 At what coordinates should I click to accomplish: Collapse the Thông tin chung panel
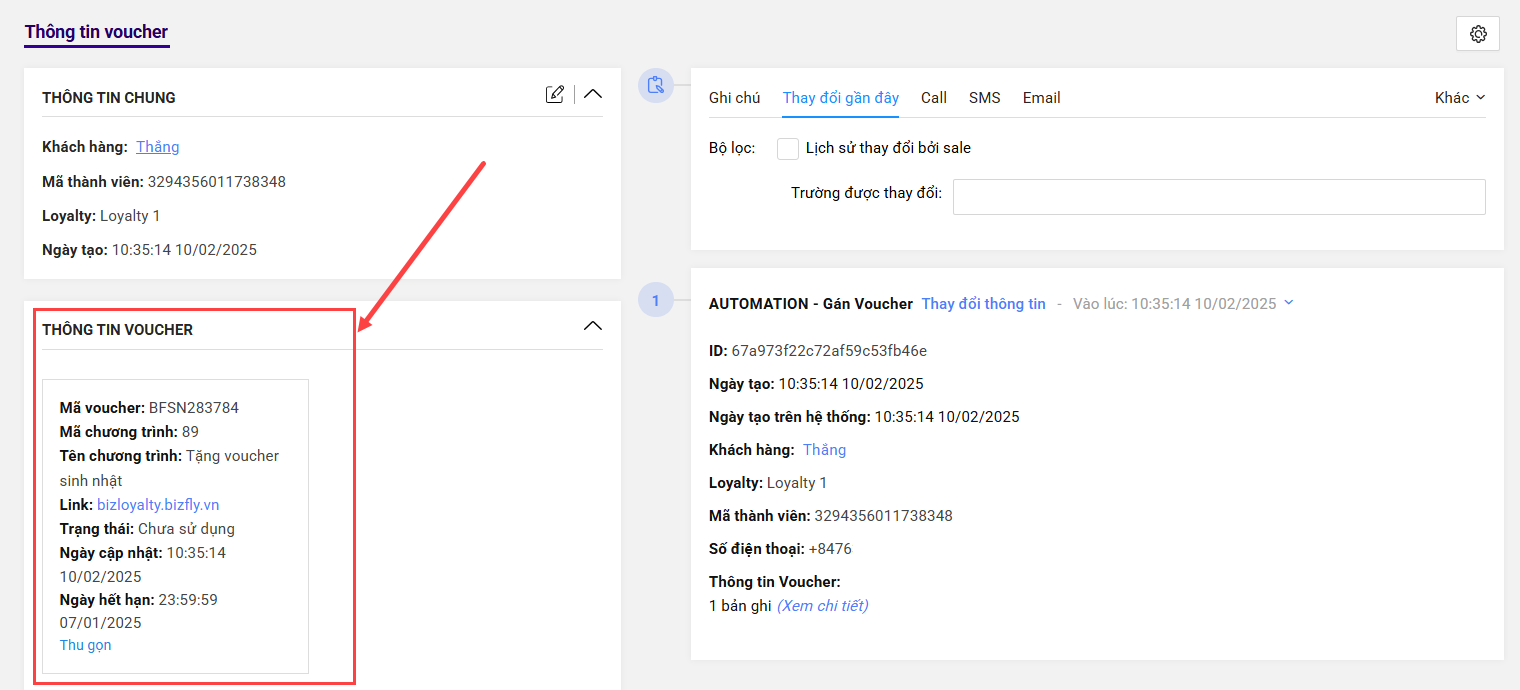[593, 94]
